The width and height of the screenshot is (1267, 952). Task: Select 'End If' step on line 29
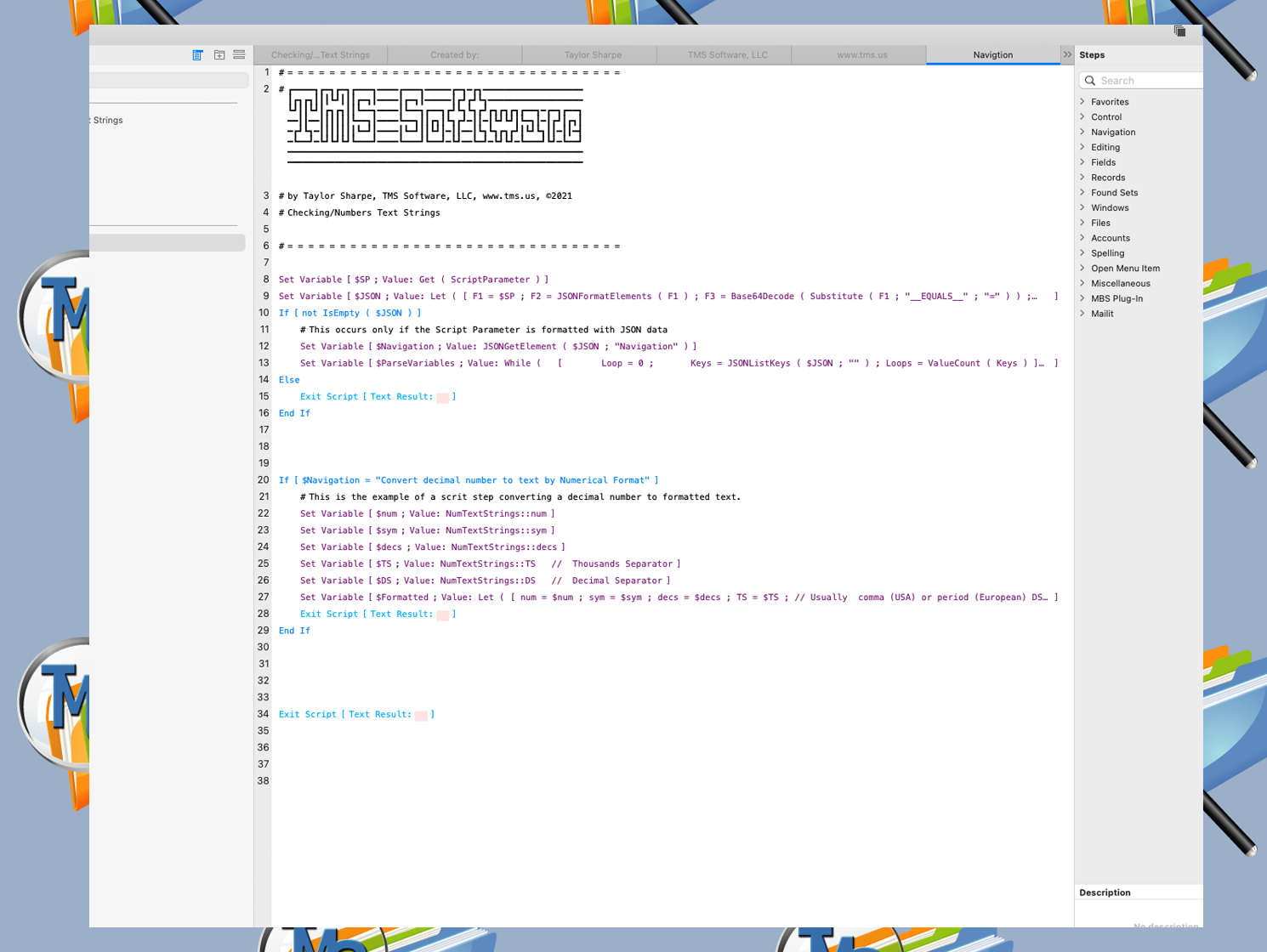coord(294,632)
